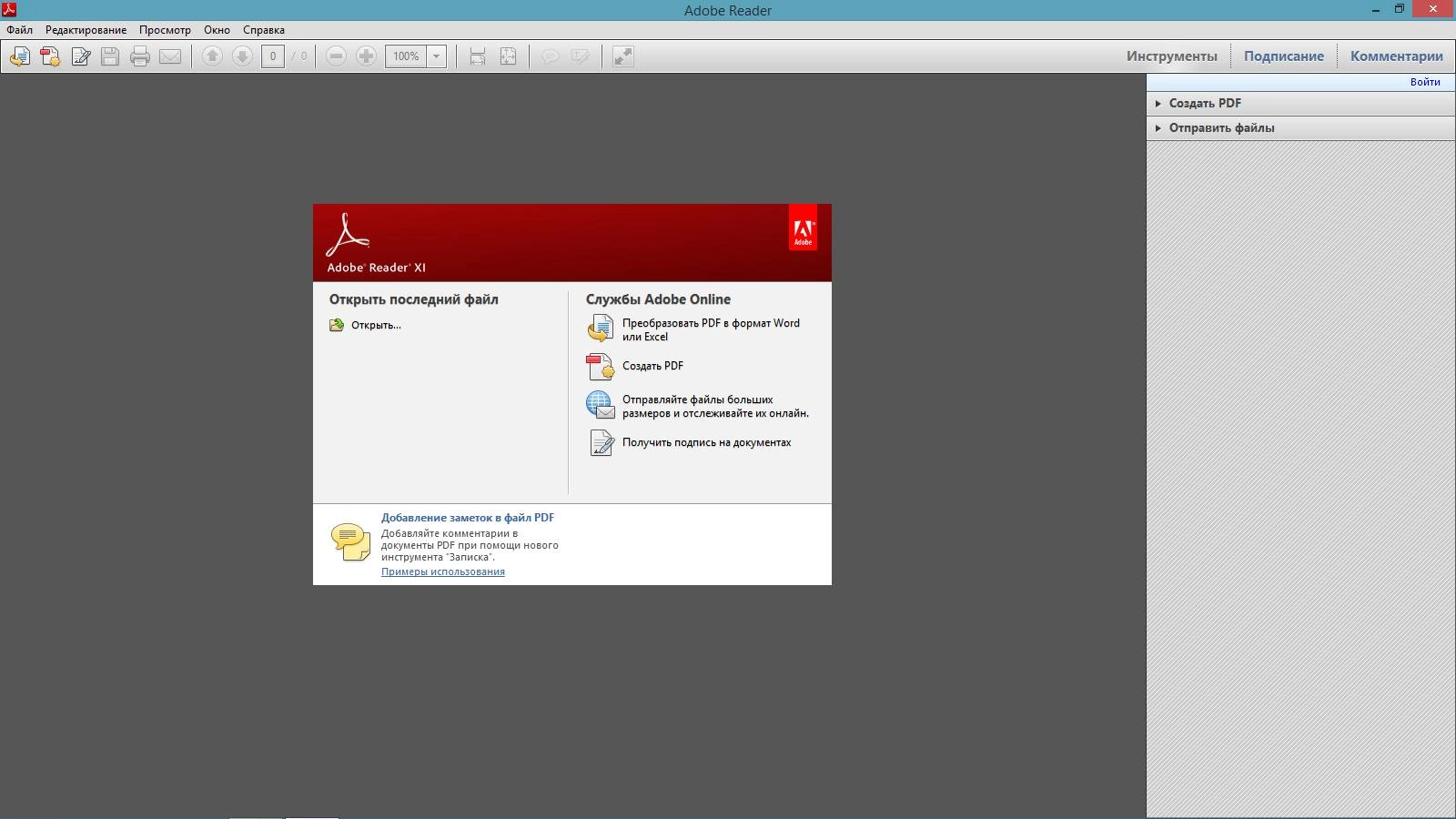Click the 100% zoom value field
The height and width of the screenshot is (819, 1456).
pyautogui.click(x=406, y=56)
